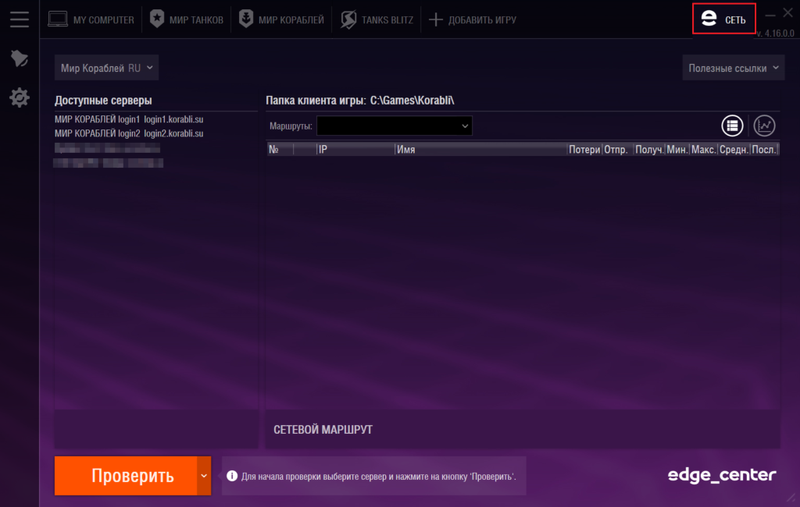Click info icon in hint bar
Viewport: 800px width, 507px height.
[x=232, y=476]
